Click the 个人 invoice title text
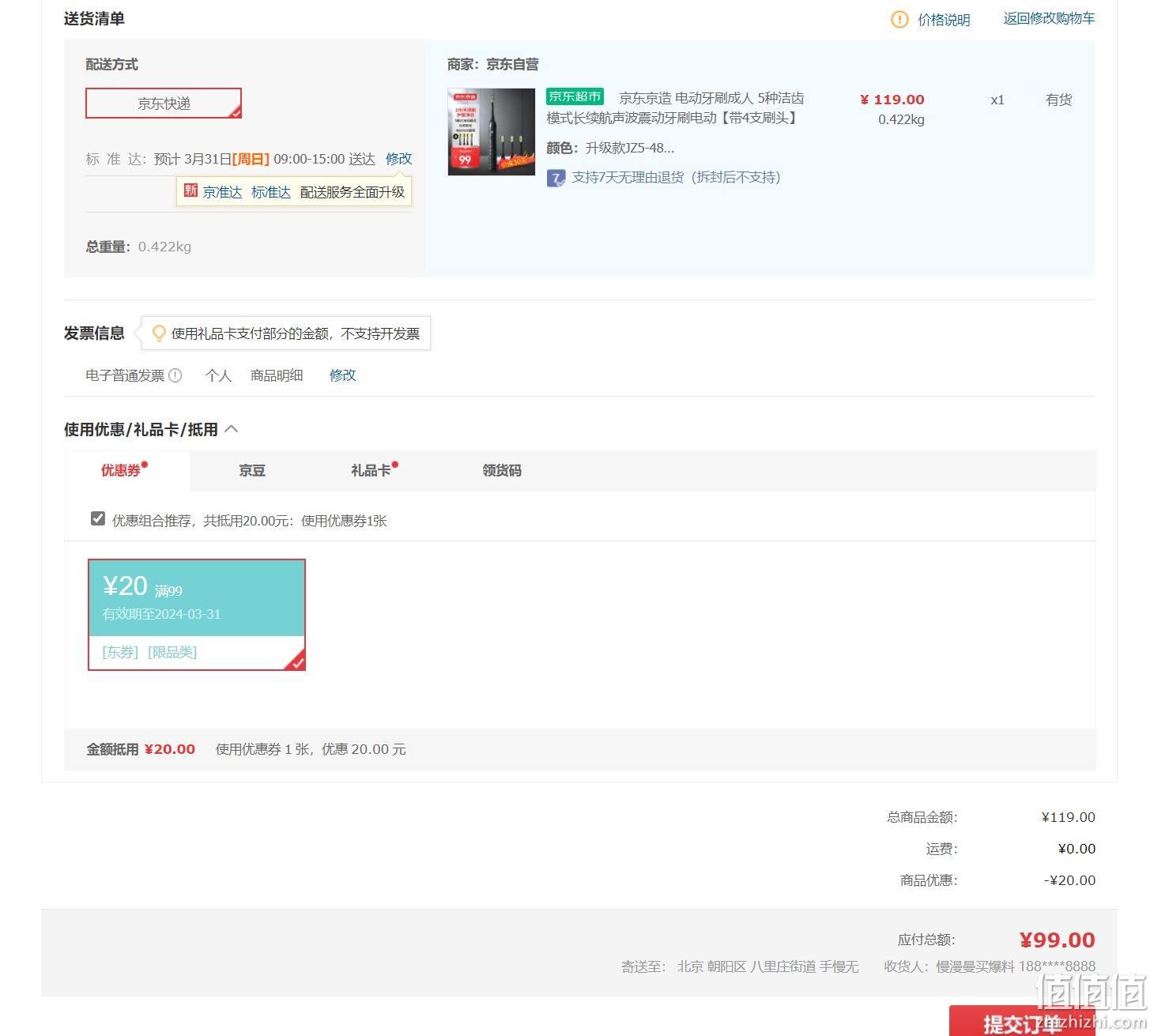 coord(218,375)
